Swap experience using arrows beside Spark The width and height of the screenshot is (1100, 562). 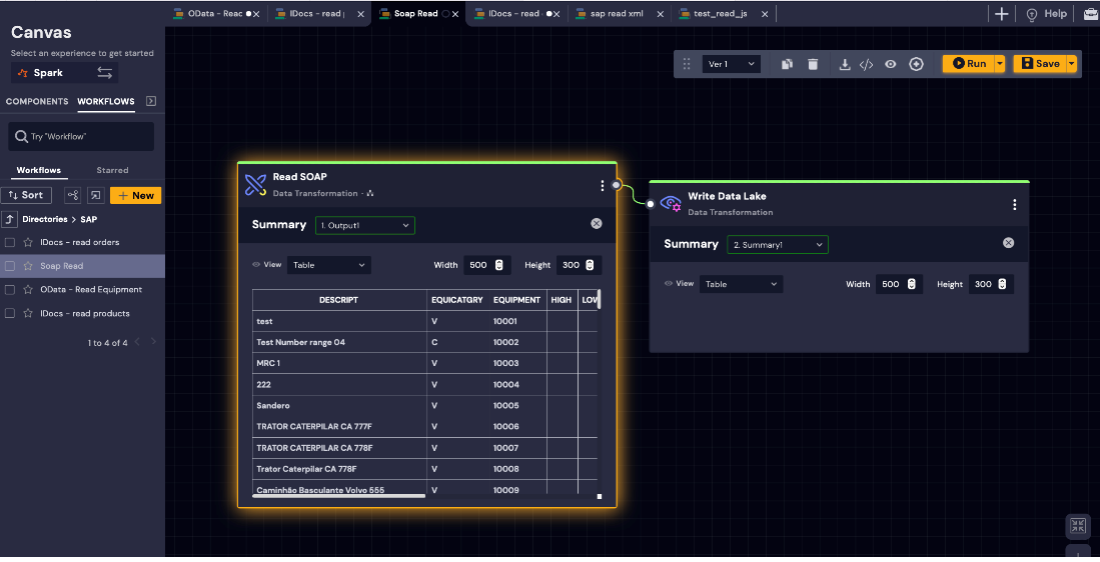(104, 73)
